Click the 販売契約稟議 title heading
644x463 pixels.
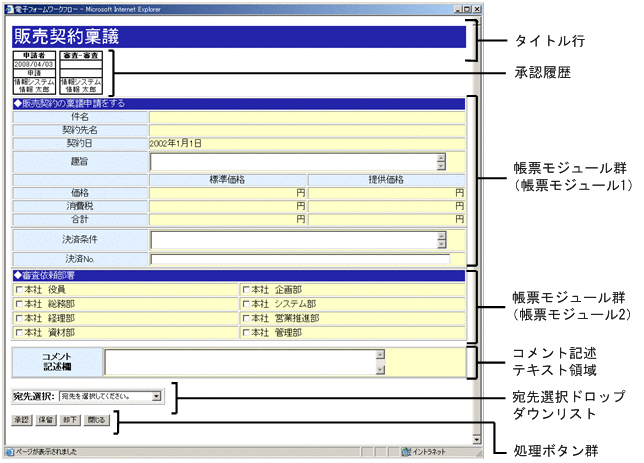point(67,37)
